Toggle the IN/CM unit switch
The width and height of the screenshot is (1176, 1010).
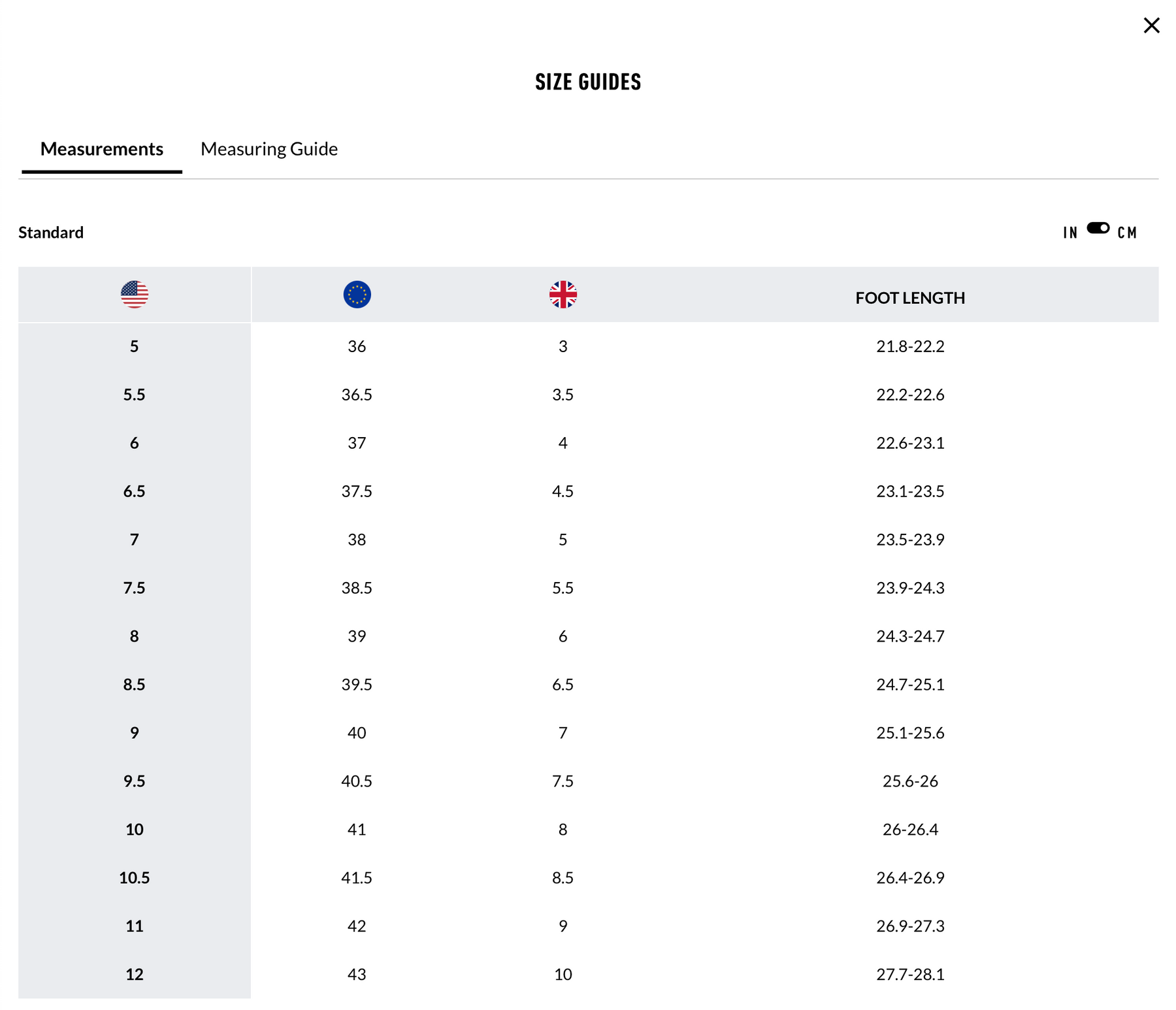[1098, 228]
